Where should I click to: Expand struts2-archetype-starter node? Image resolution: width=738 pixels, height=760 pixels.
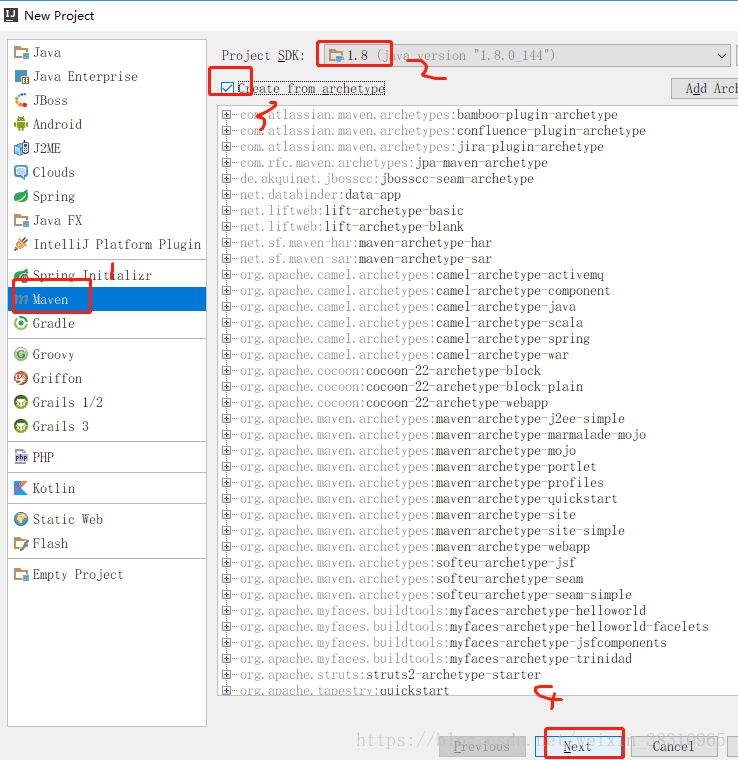click(226, 674)
